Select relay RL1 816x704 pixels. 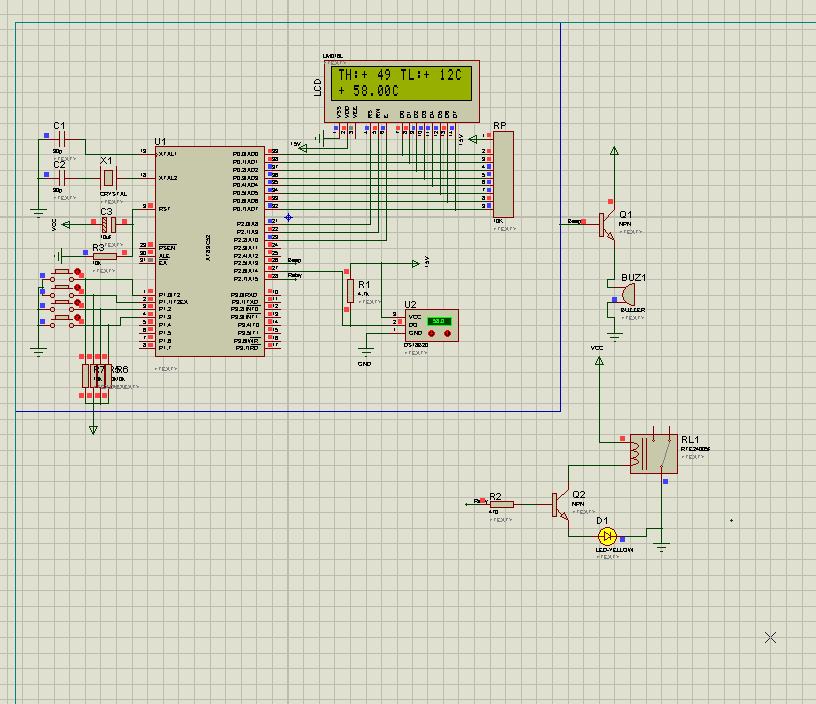[654, 454]
